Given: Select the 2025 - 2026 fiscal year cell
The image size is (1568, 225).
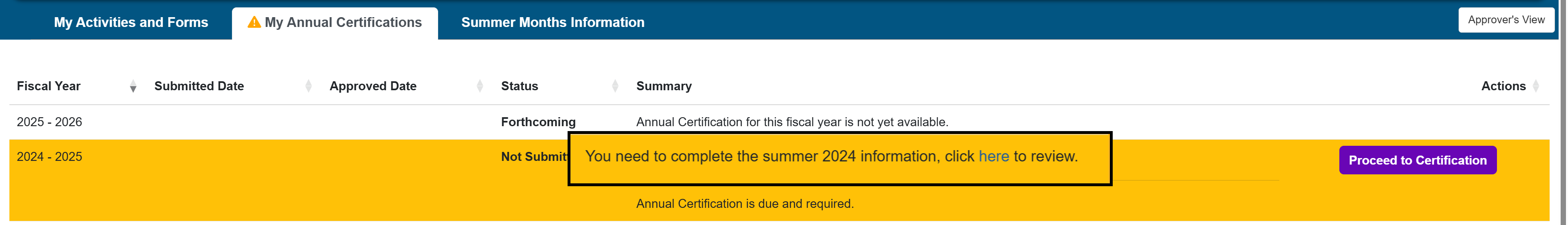Looking at the screenshot, I should (x=49, y=122).
